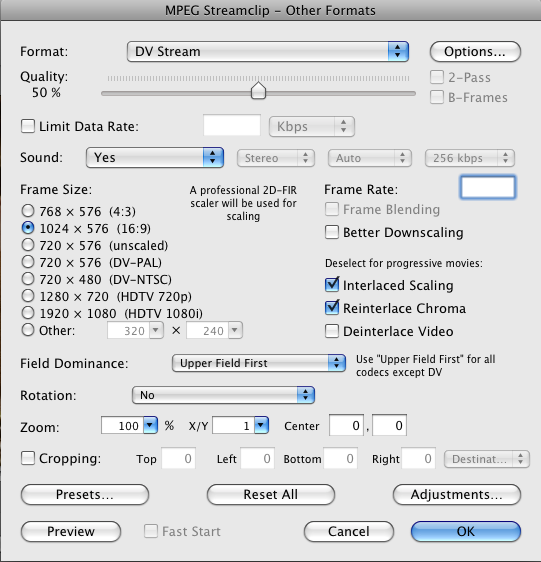Enable the Cropping checkbox
The image size is (541, 562).
28,458
